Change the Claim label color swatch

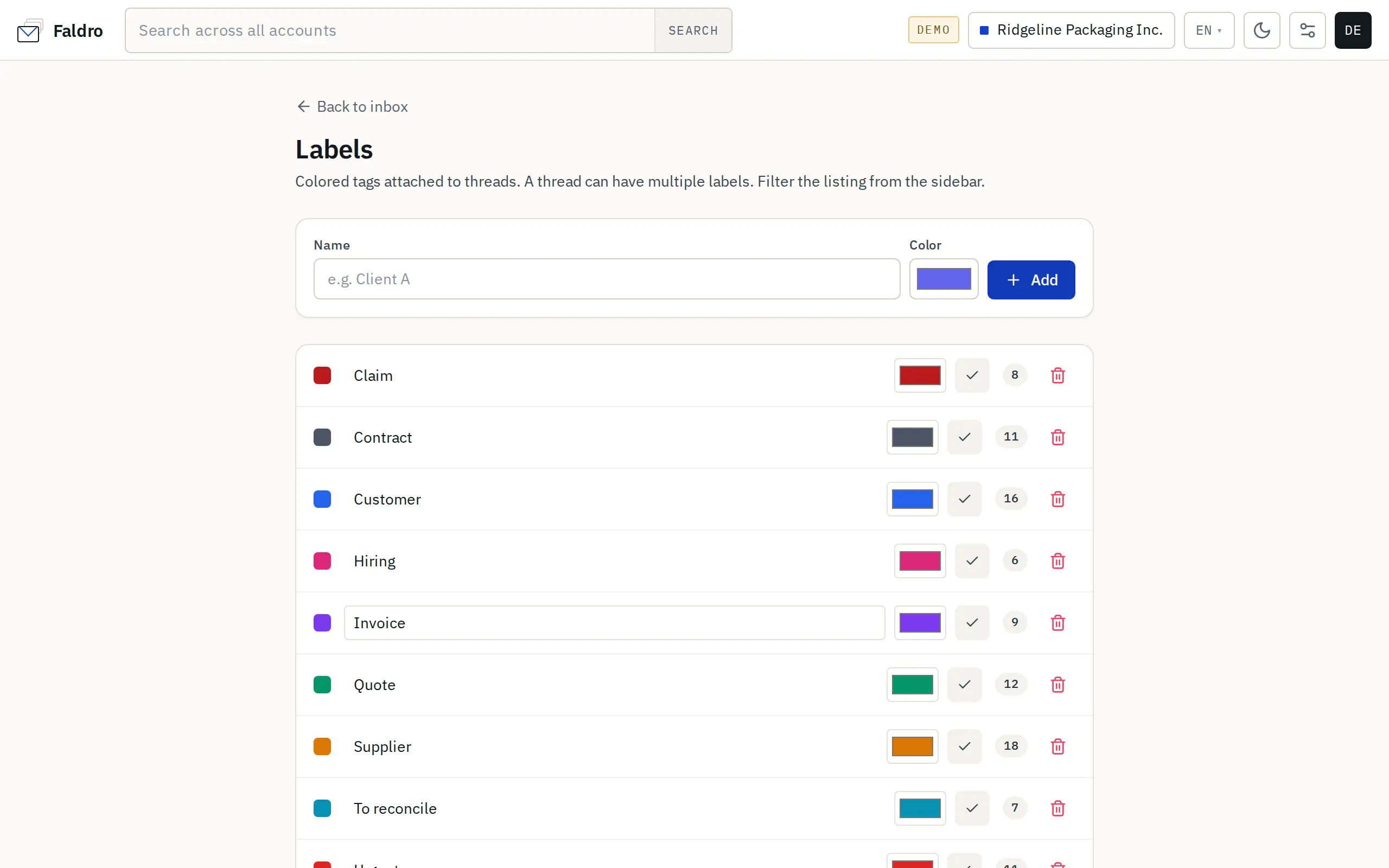920,375
